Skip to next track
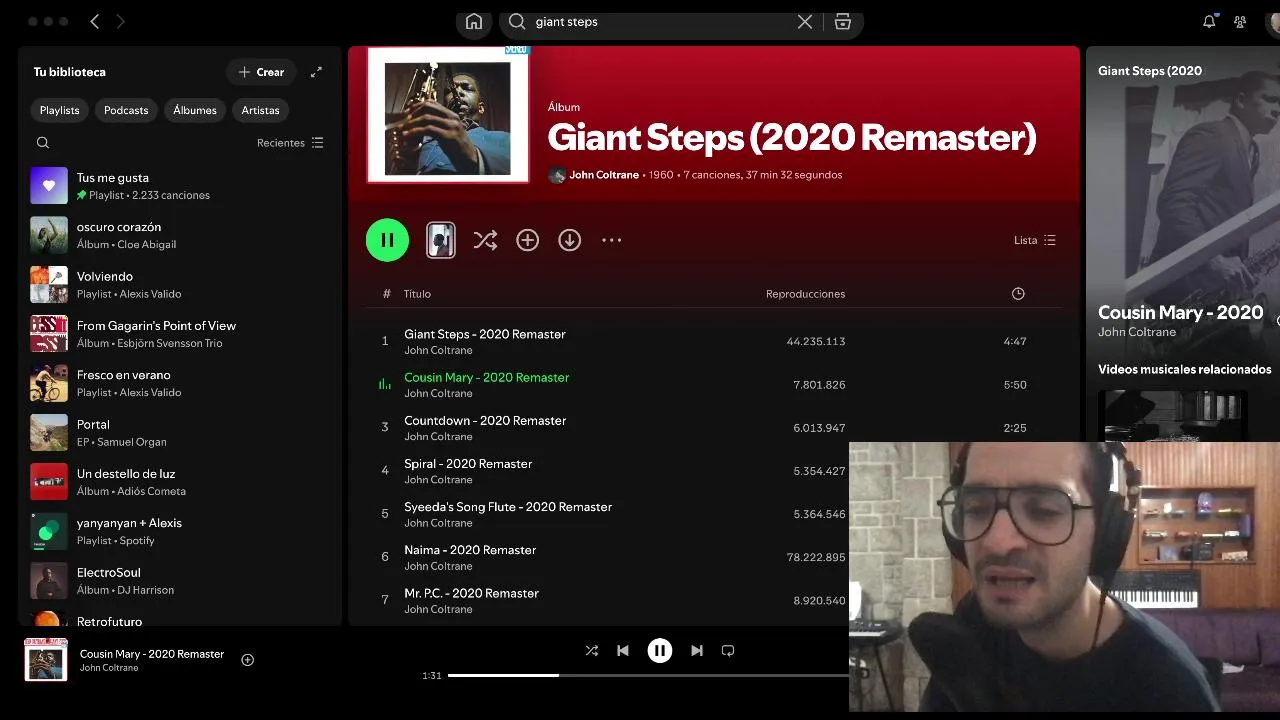 [697, 651]
